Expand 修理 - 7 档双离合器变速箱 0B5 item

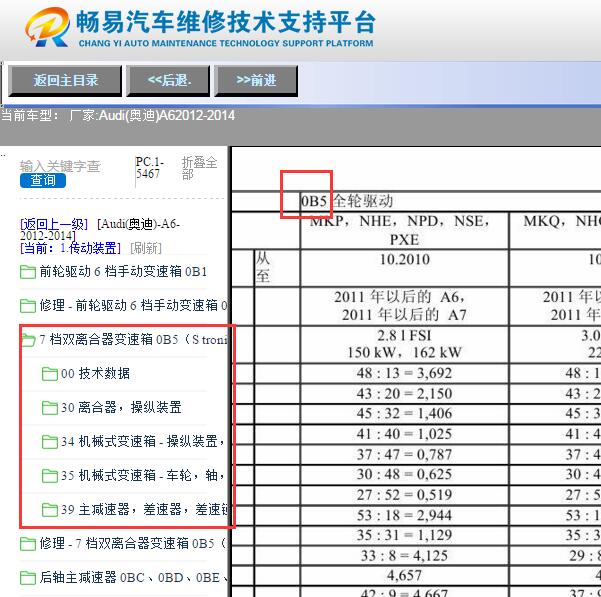pyautogui.click(x=133, y=543)
